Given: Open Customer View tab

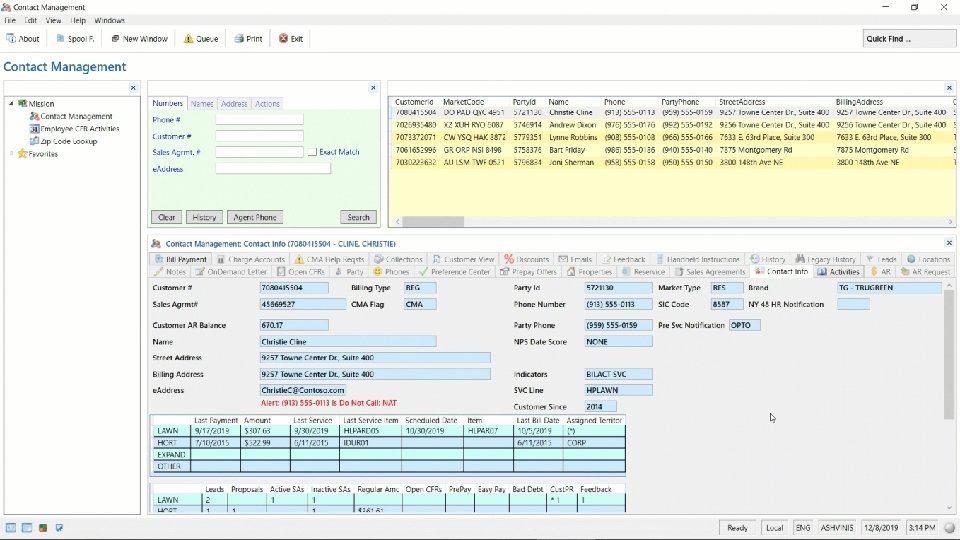Looking at the screenshot, I should coord(463,259).
